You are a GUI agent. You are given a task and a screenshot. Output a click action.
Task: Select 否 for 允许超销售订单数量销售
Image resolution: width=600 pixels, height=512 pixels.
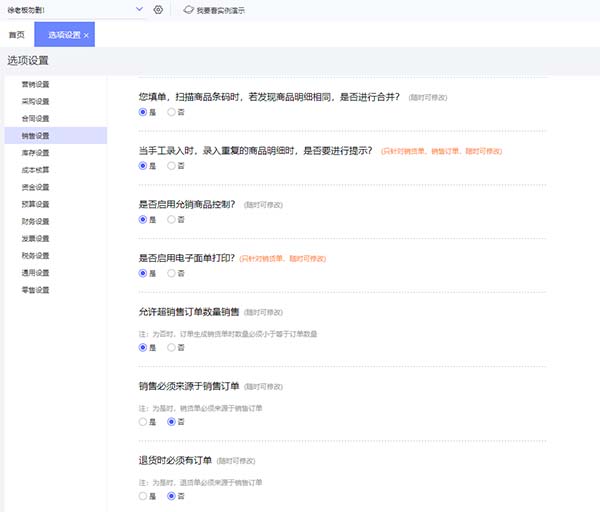tap(172, 347)
